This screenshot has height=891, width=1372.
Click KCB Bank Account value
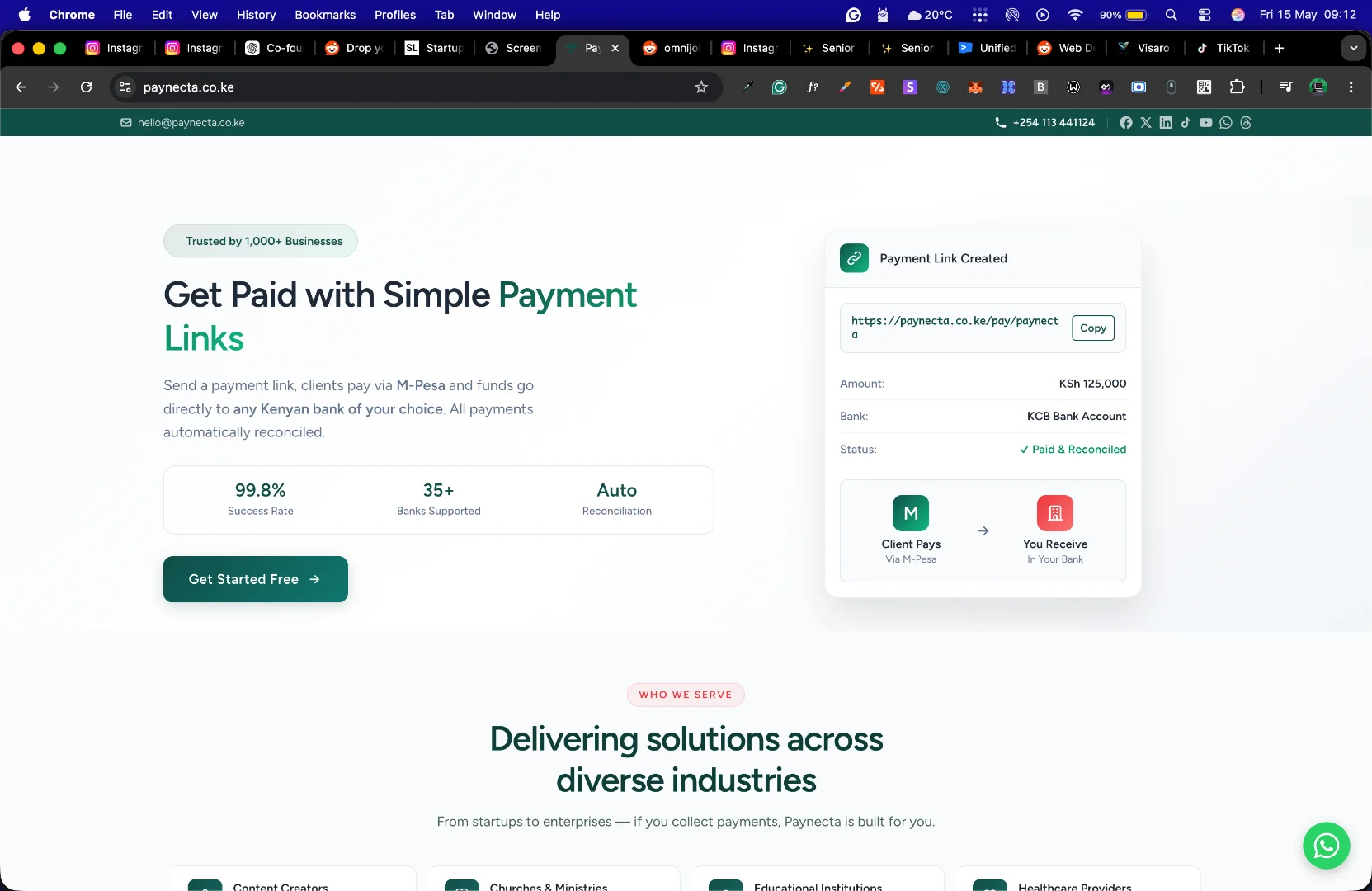click(1077, 416)
